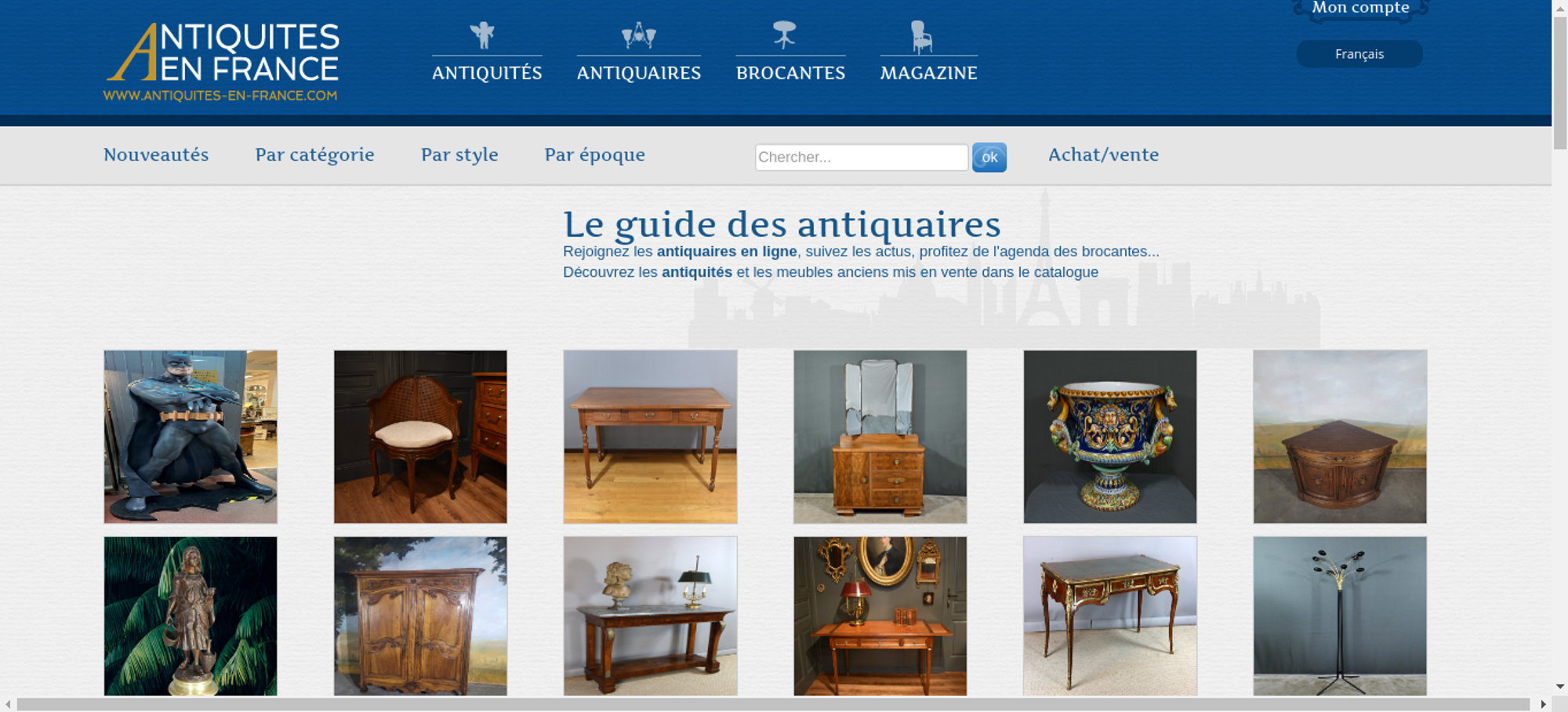View the black coat stand thumbnail
Image resolution: width=1568 pixels, height=712 pixels.
tap(1340, 616)
